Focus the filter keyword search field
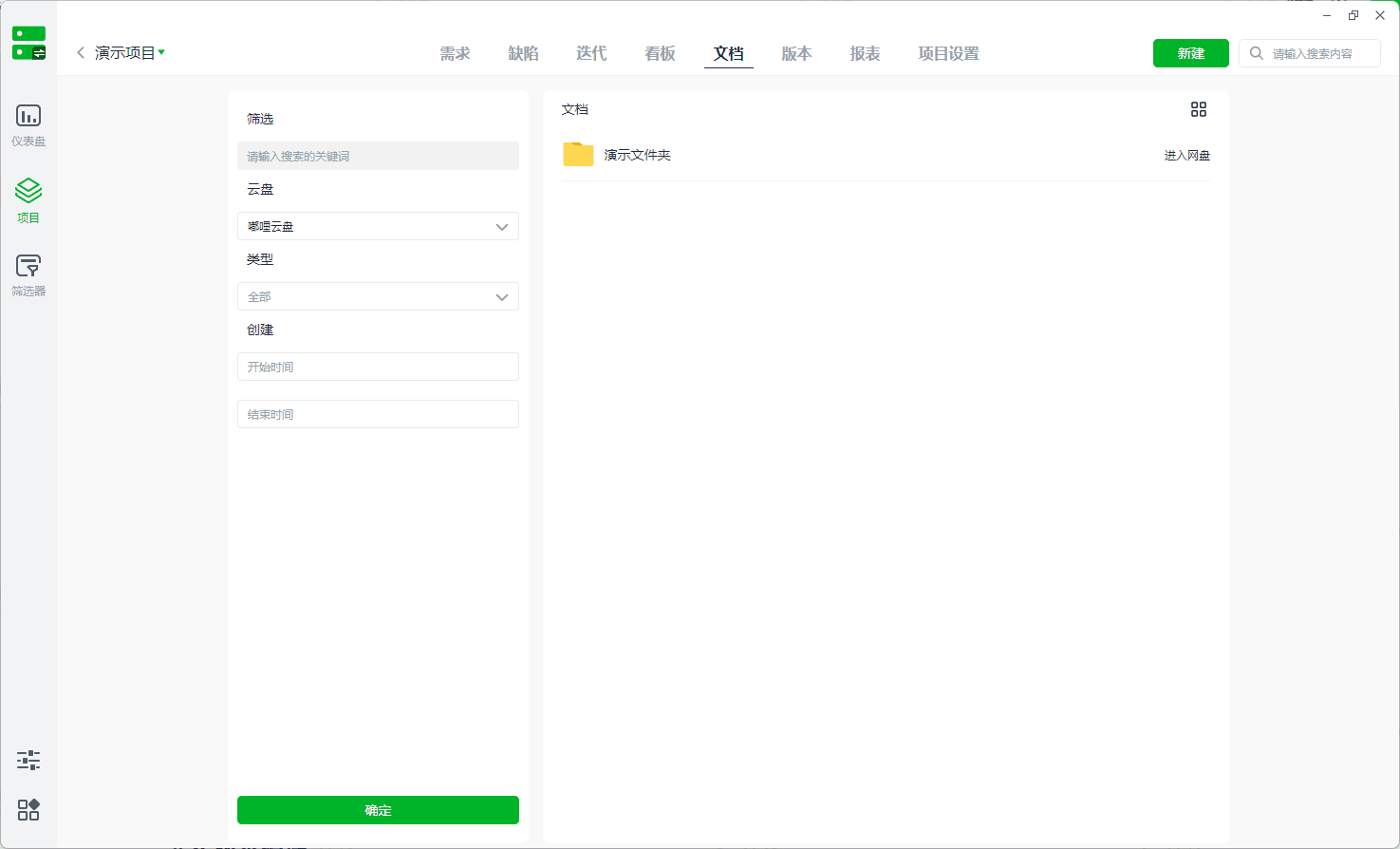1400x849 pixels. coord(378,156)
